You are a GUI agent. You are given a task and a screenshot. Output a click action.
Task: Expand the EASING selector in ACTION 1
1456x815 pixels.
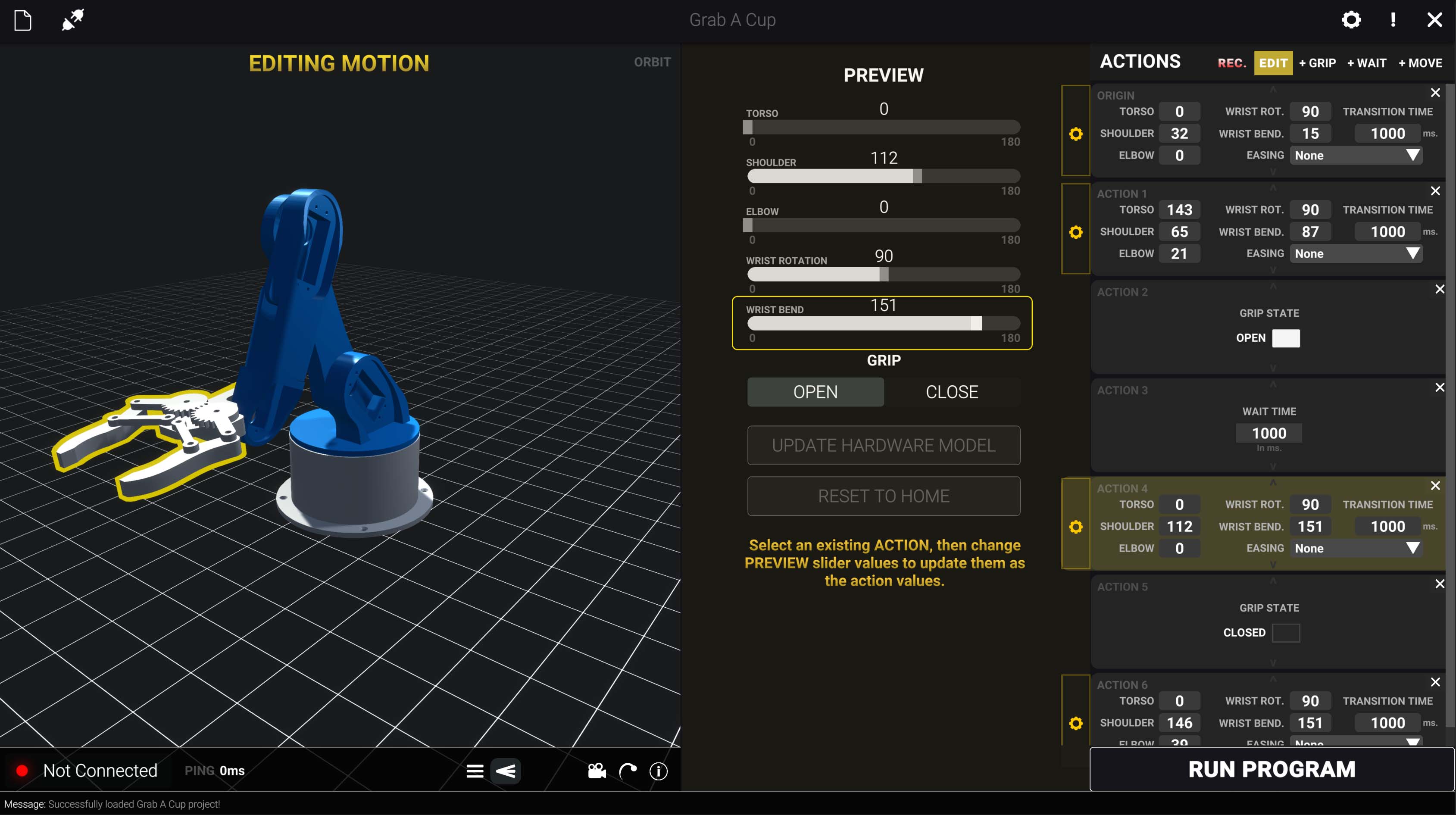click(x=1356, y=253)
